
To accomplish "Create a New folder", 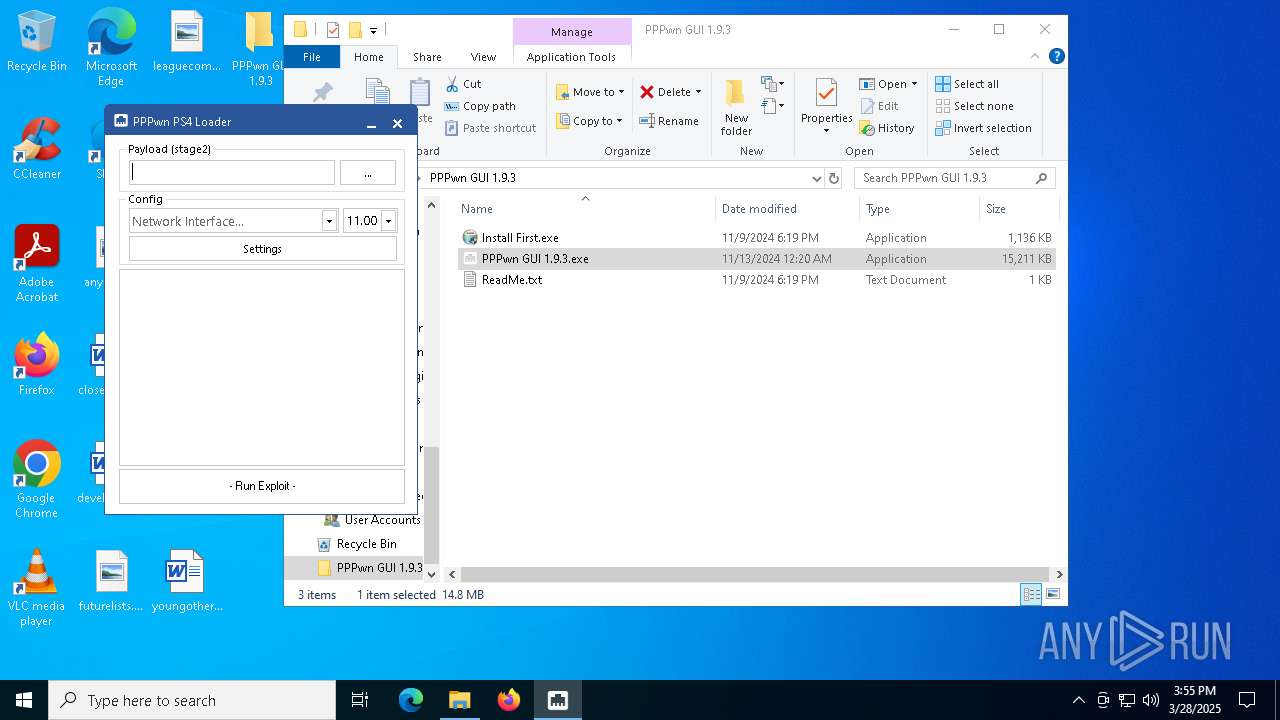I will [736, 108].
